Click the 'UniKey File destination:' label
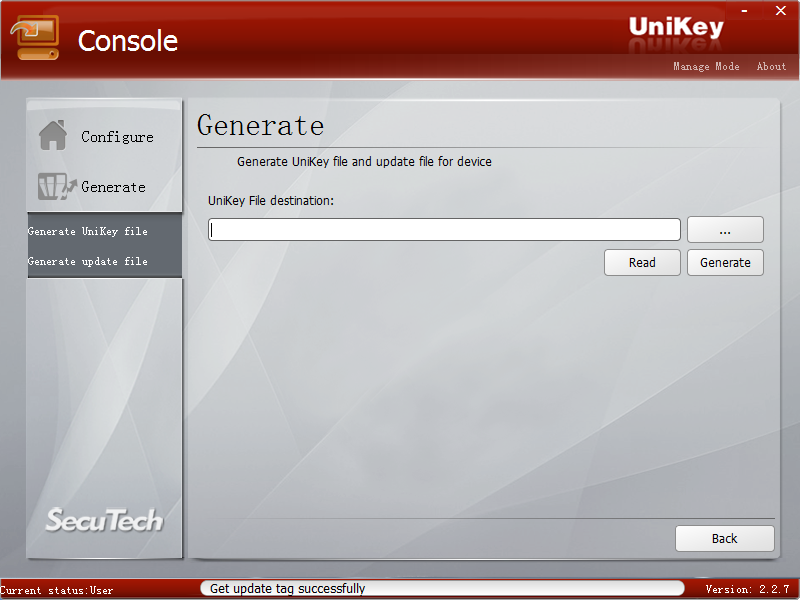Image resolution: width=800 pixels, height=600 pixels. click(271, 201)
